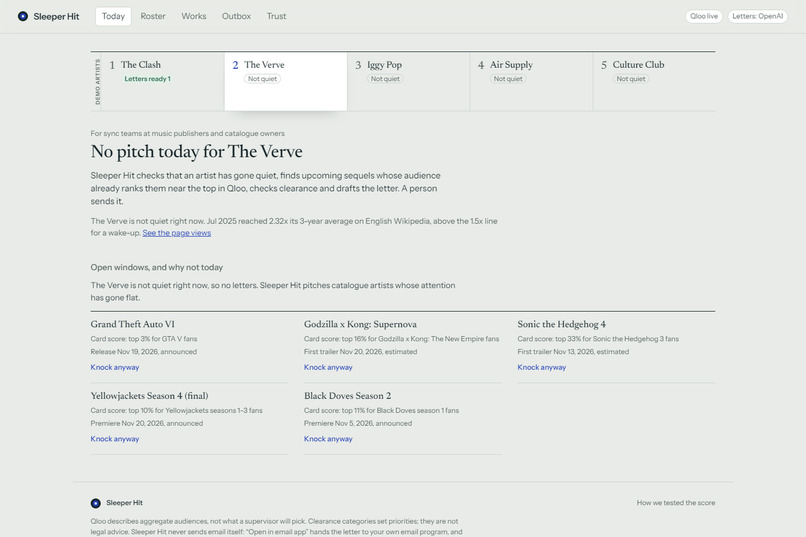Go to the Outbox tab
The height and width of the screenshot is (537, 806).
coord(236,16)
